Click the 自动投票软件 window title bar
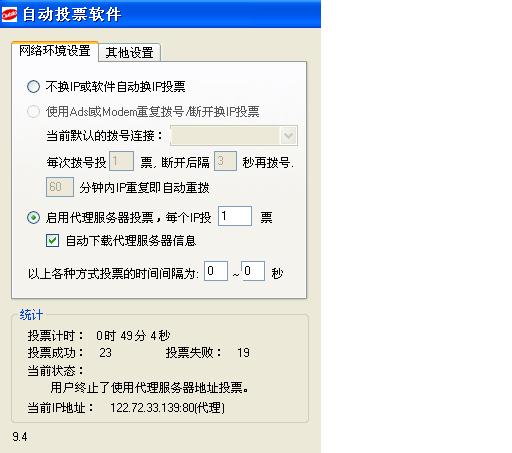The image size is (512, 453). [160, 15]
